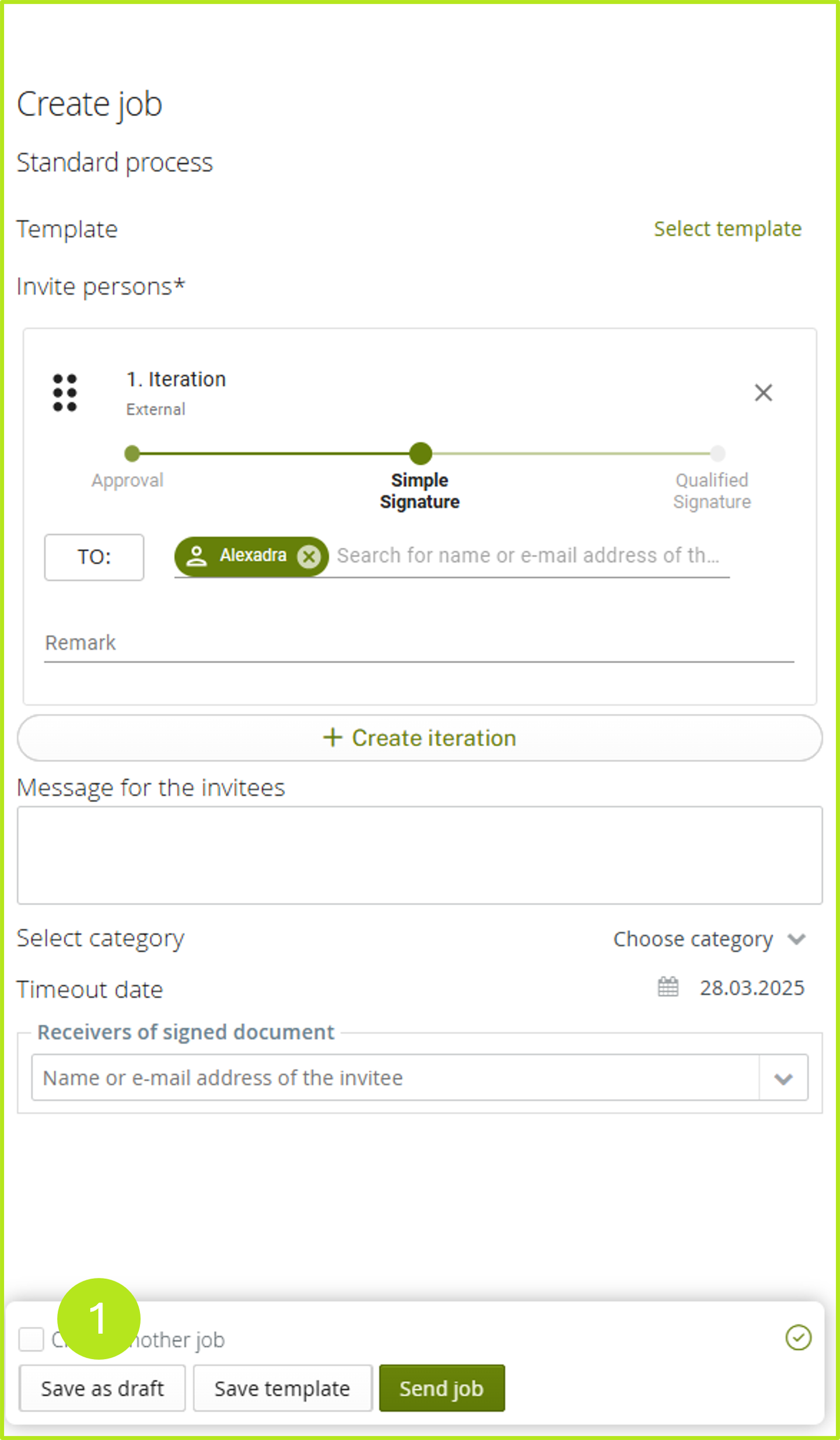The width and height of the screenshot is (840, 1440).
Task: Open receivers of signed document dropdown arrow
Action: click(x=783, y=1078)
